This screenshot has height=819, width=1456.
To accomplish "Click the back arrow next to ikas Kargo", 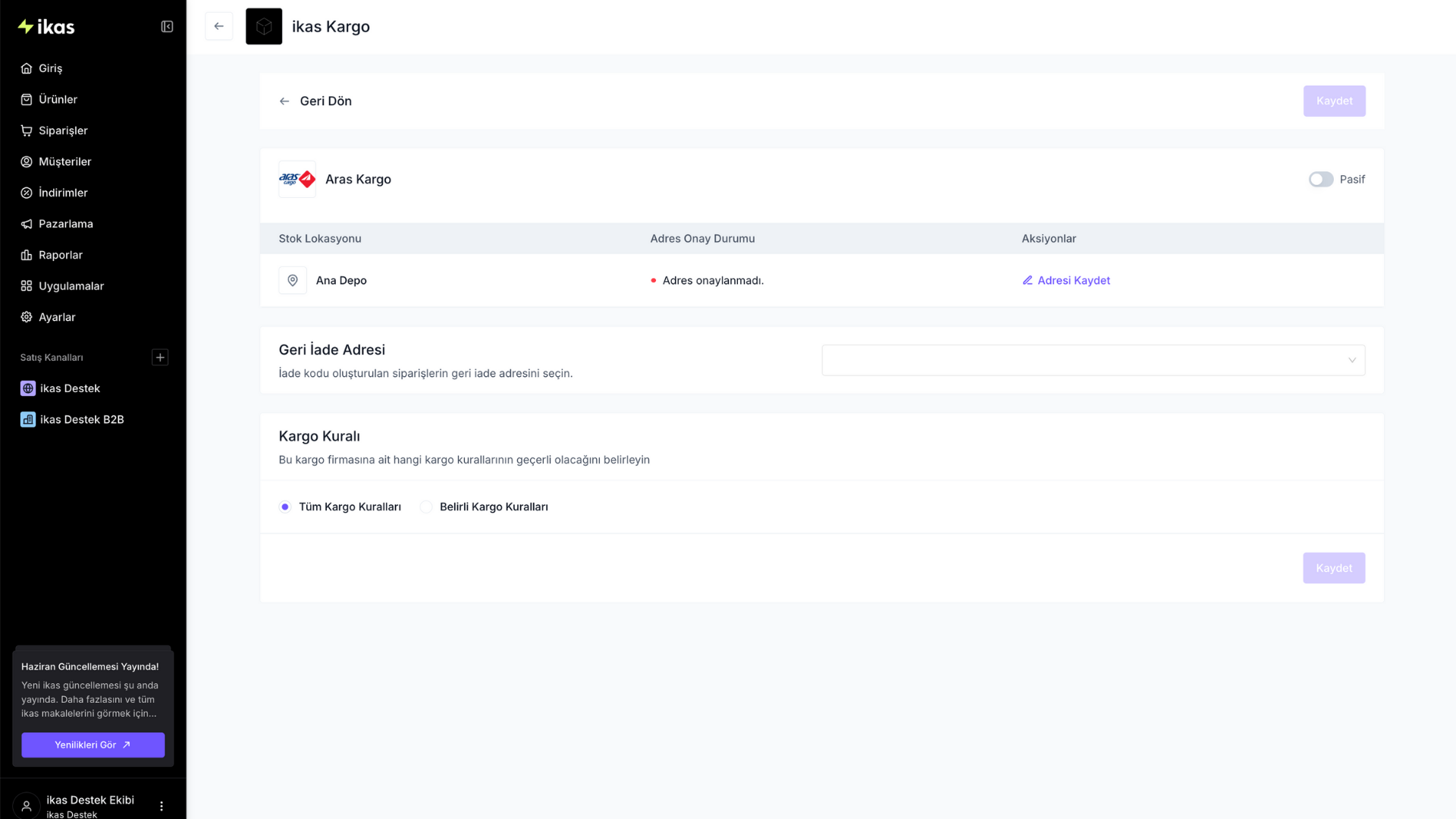I will click(x=218, y=27).
